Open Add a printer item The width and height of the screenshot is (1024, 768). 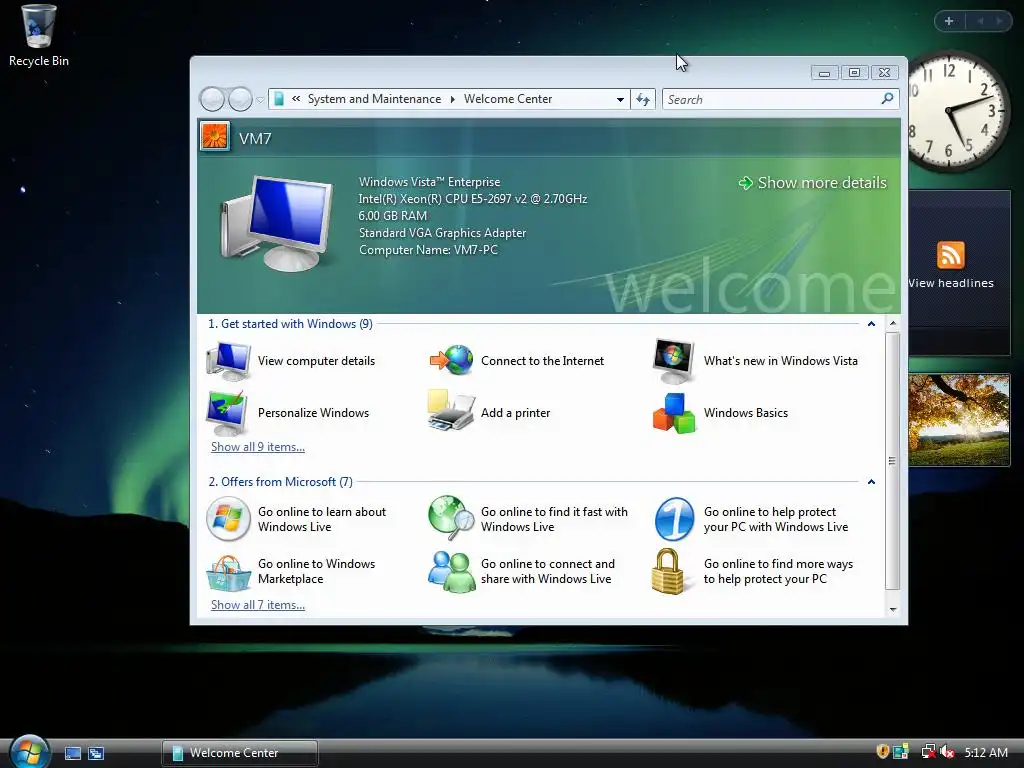pos(489,413)
